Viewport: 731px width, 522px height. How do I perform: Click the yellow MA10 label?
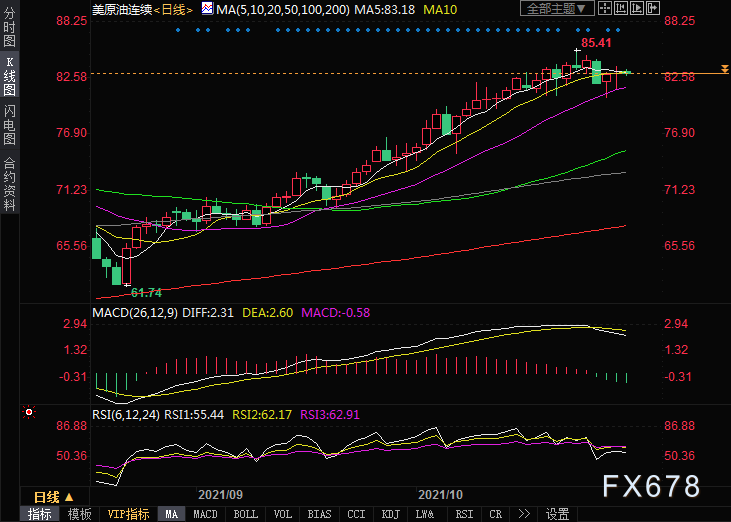pyautogui.click(x=440, y=9)
